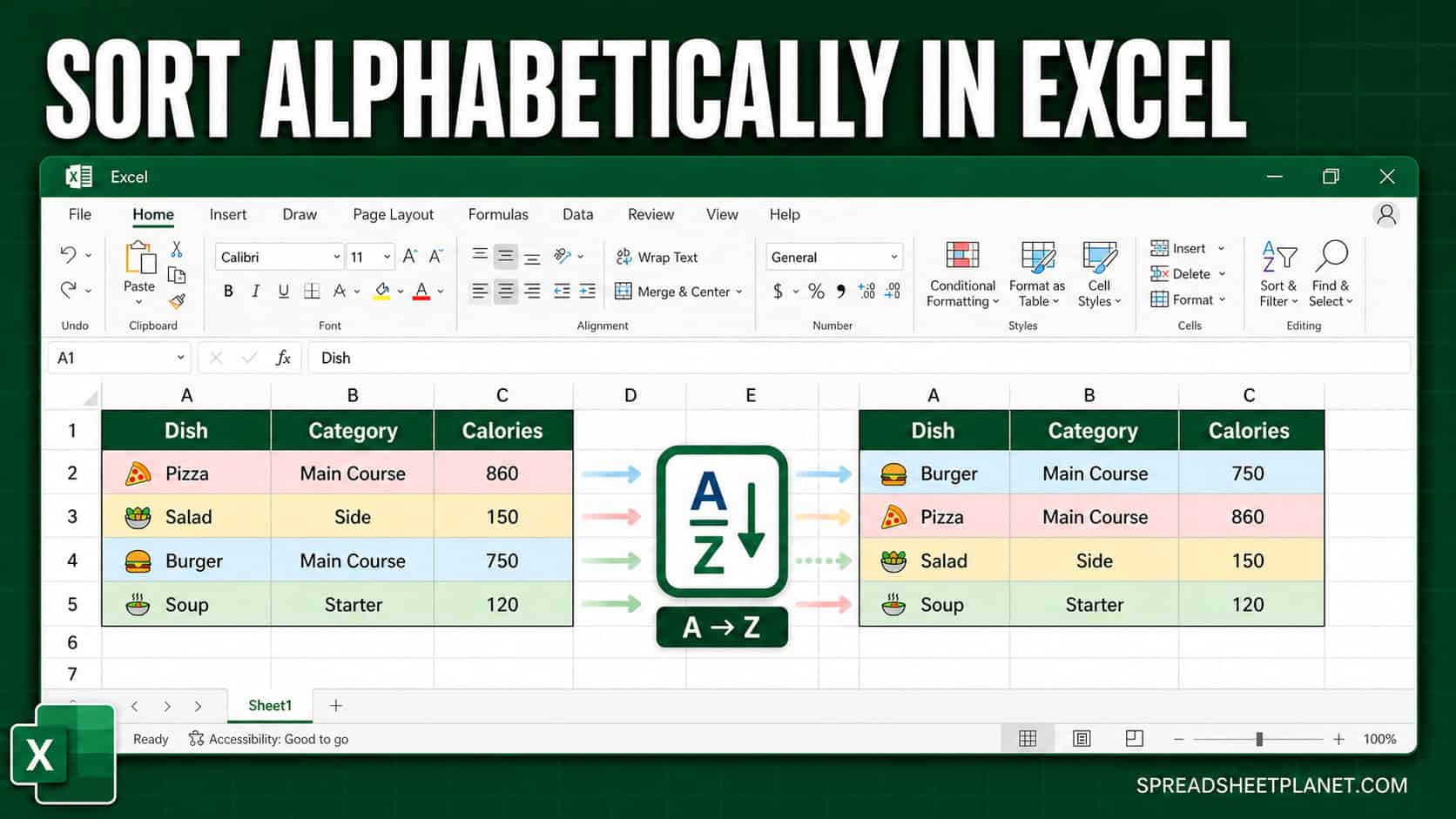Image resolution: width=1456 pixels, height=819 pixels.
Task: Click the zoom slider handle
Action: pyautogui.click(x=1259, y=739)
